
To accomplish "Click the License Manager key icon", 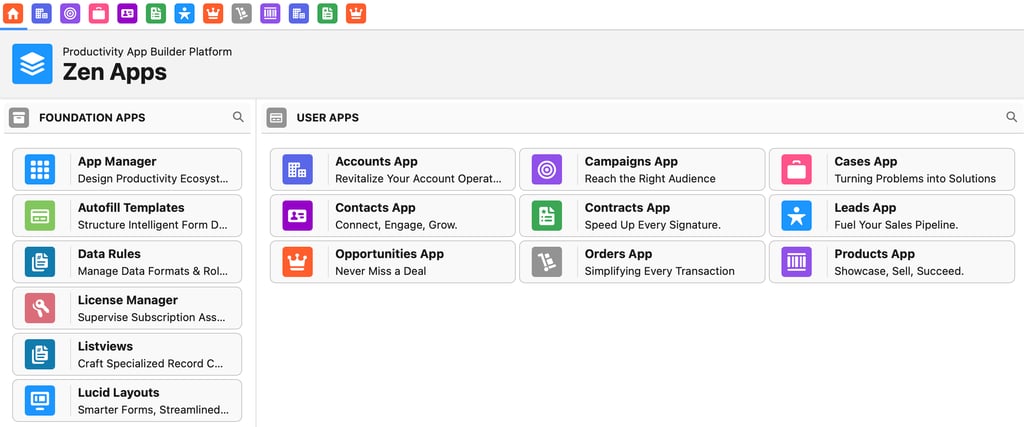I will coord(40,308).
